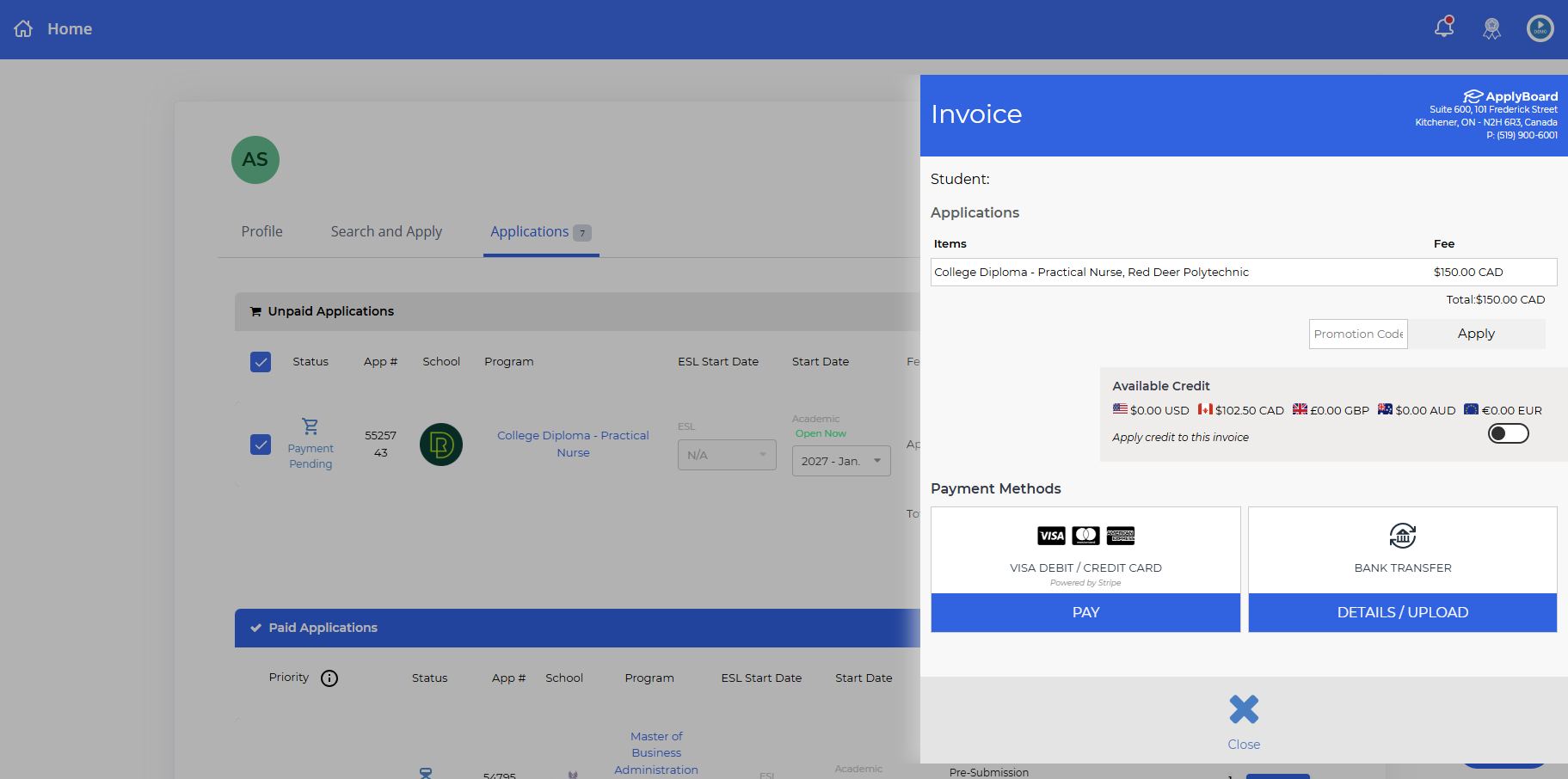Click the Home link in header

tap(70, 28)
